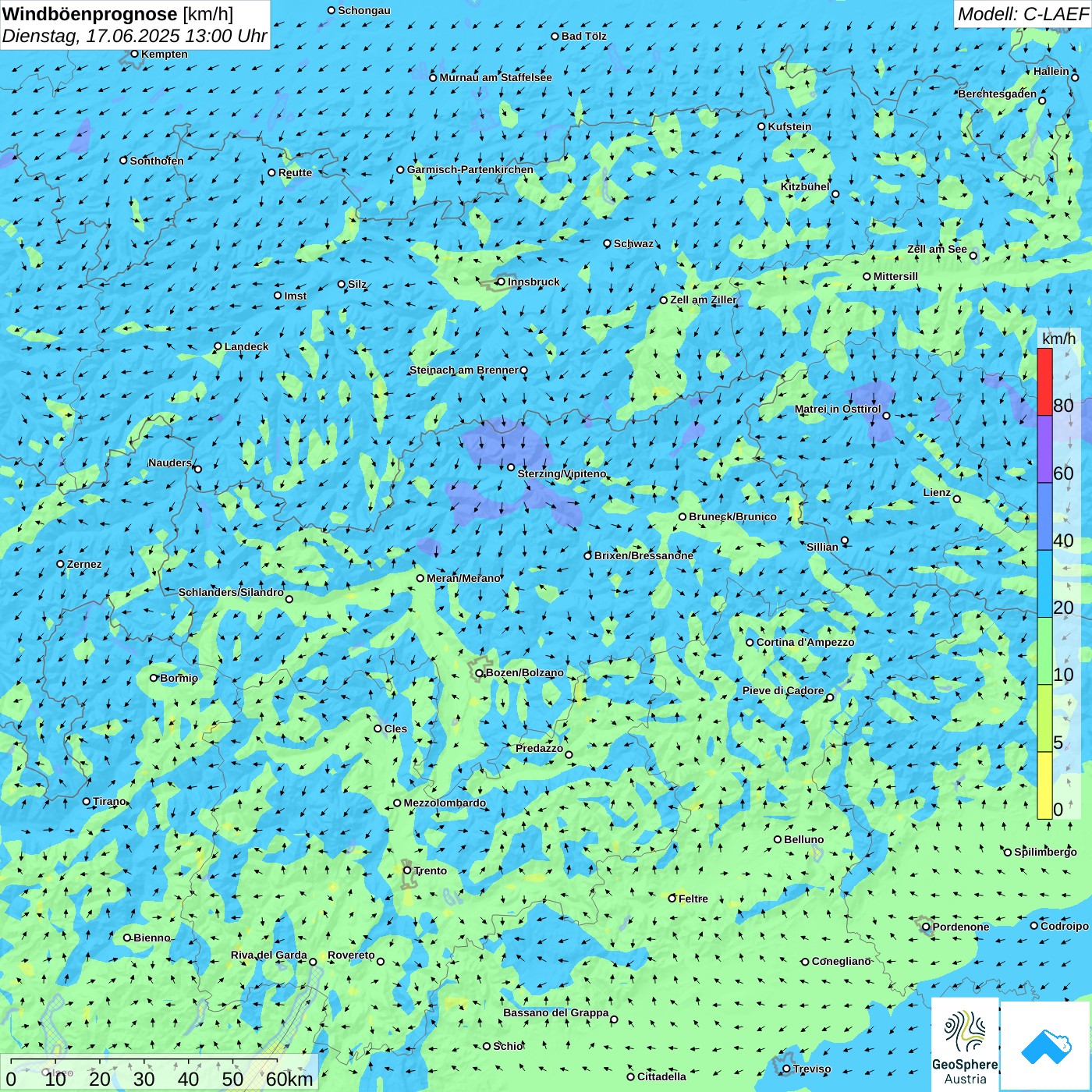This screenshot has height=1092, width=1092.
Task: Click the Sillian label
Action: (x=822, y=547)
